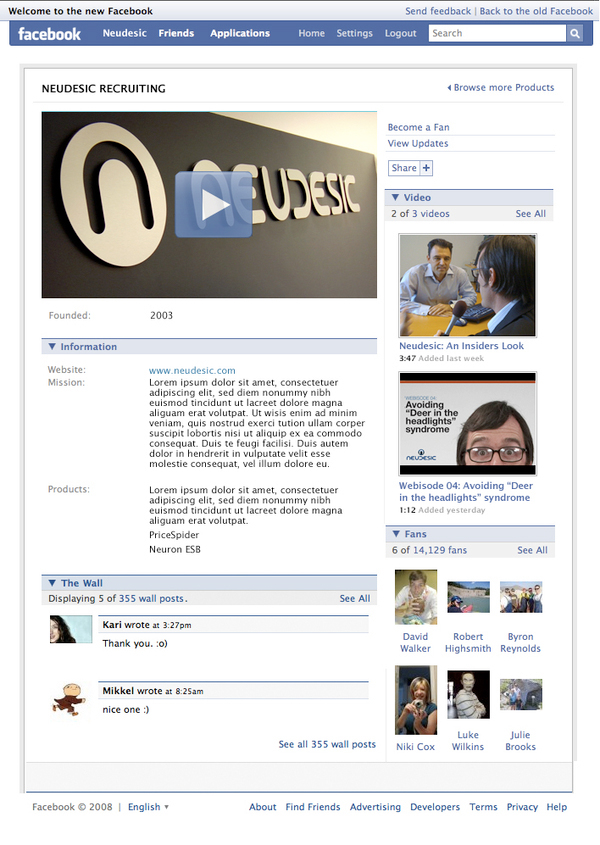Click Help in the footer
This screenshot has width=600, height=845.
557,807
